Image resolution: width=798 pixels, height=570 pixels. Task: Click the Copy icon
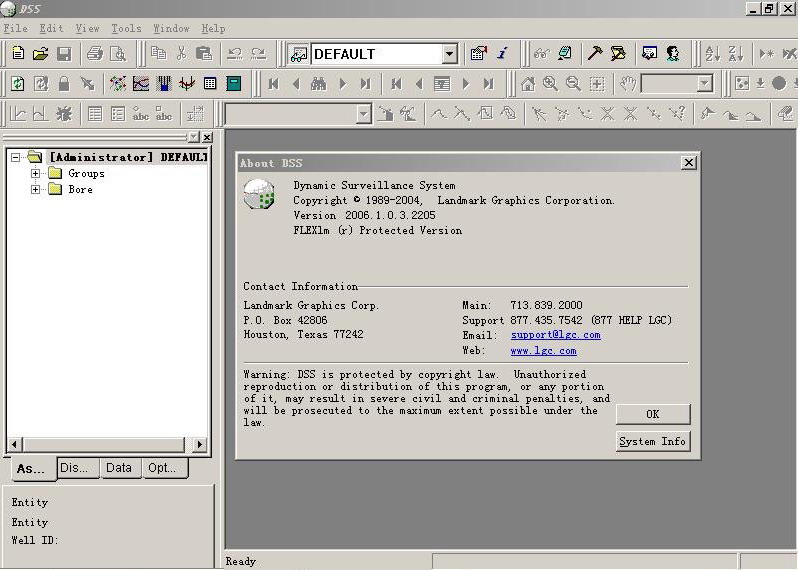[158, 53]
